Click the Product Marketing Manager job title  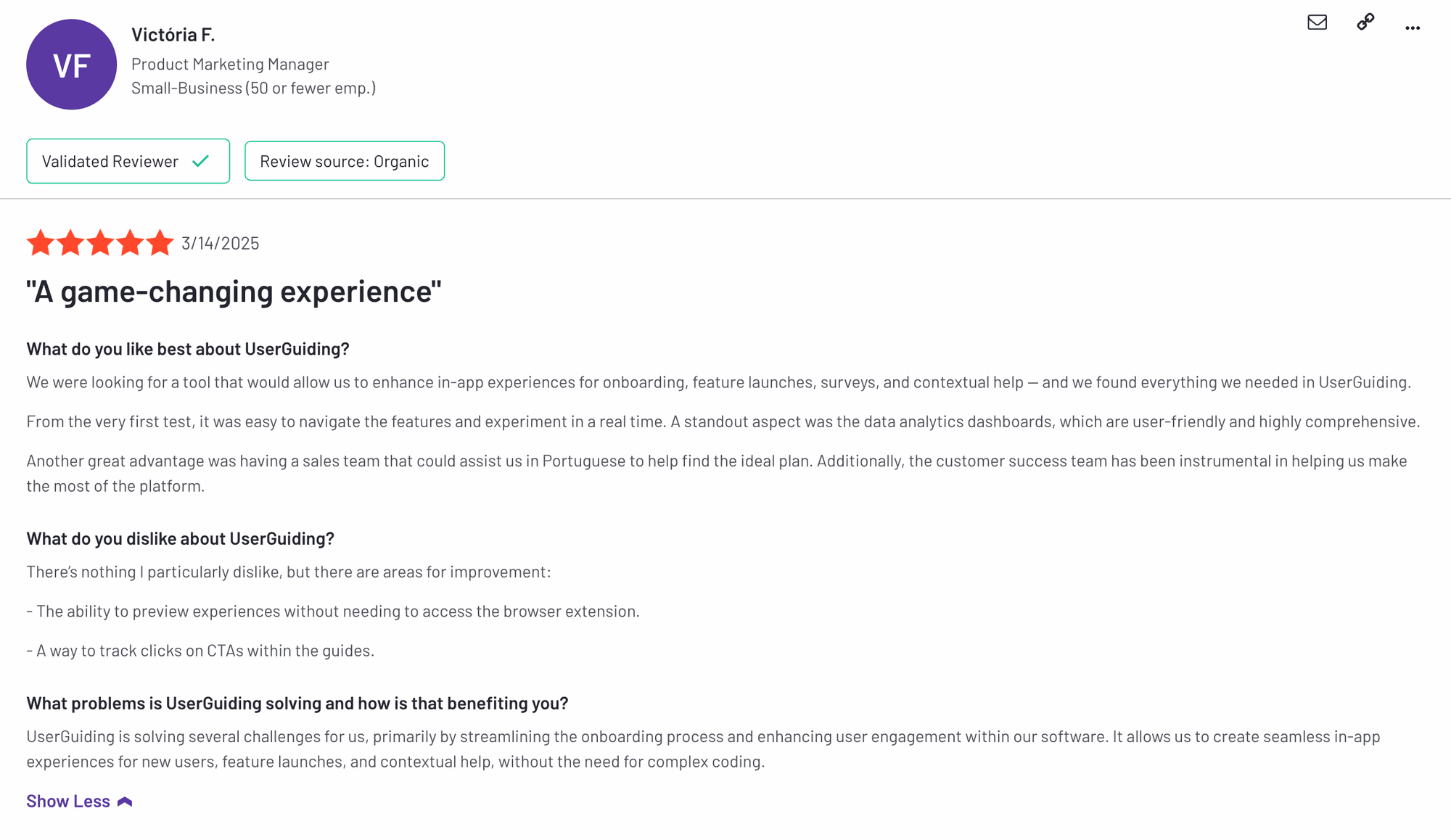230,65
